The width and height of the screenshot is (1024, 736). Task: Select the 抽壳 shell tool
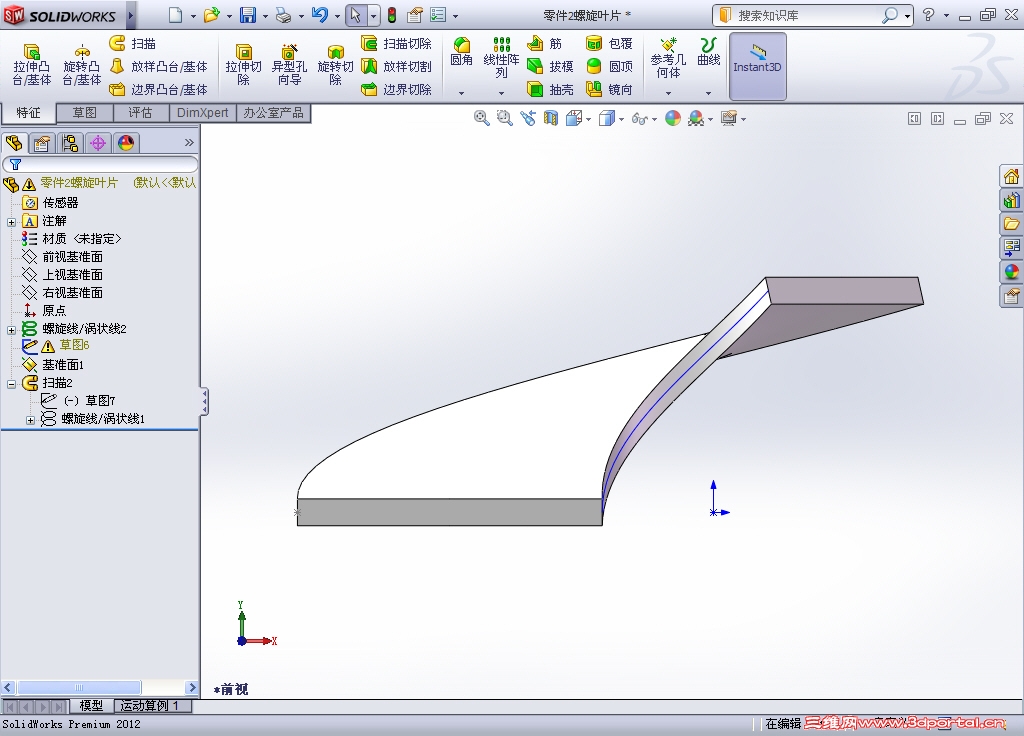pyautogui.click(x=550, y=89)
